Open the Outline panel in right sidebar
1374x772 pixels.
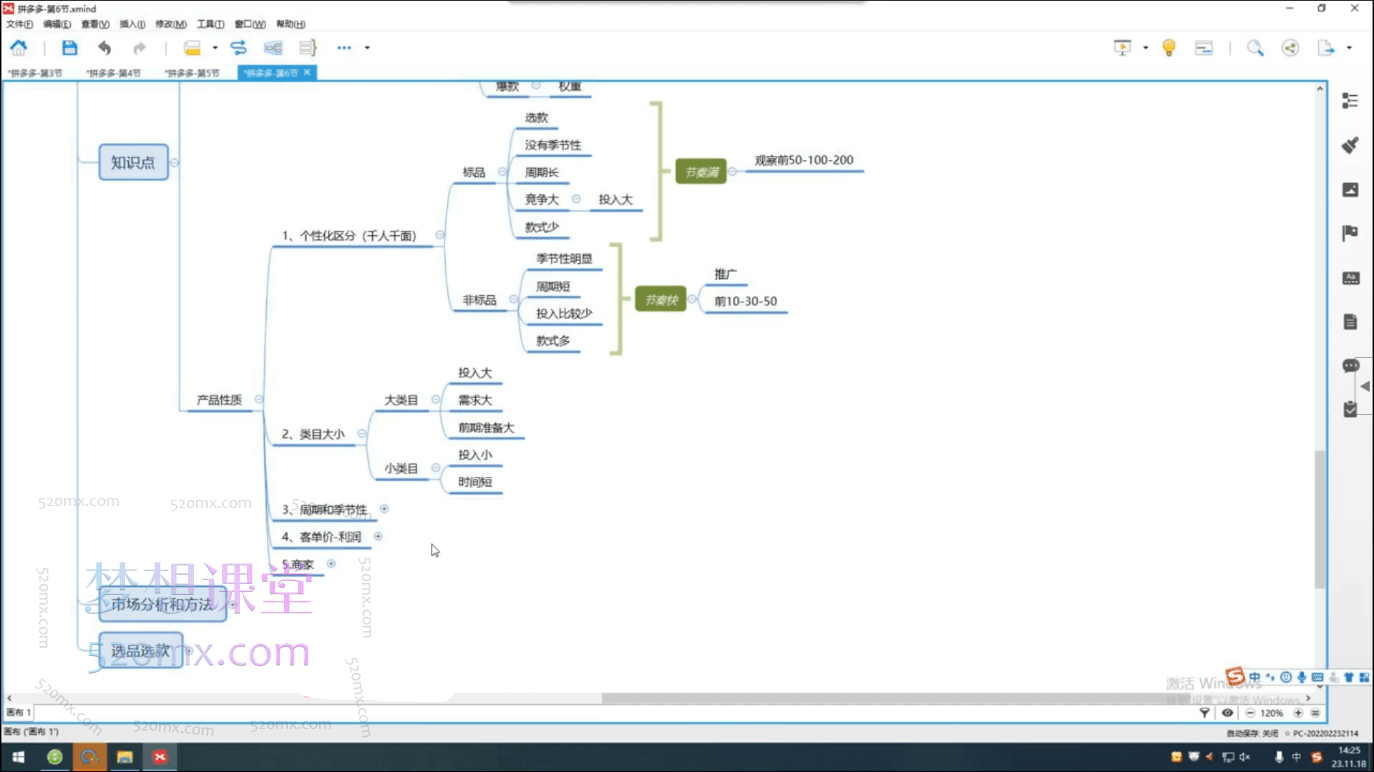(x=1350, y=101)
